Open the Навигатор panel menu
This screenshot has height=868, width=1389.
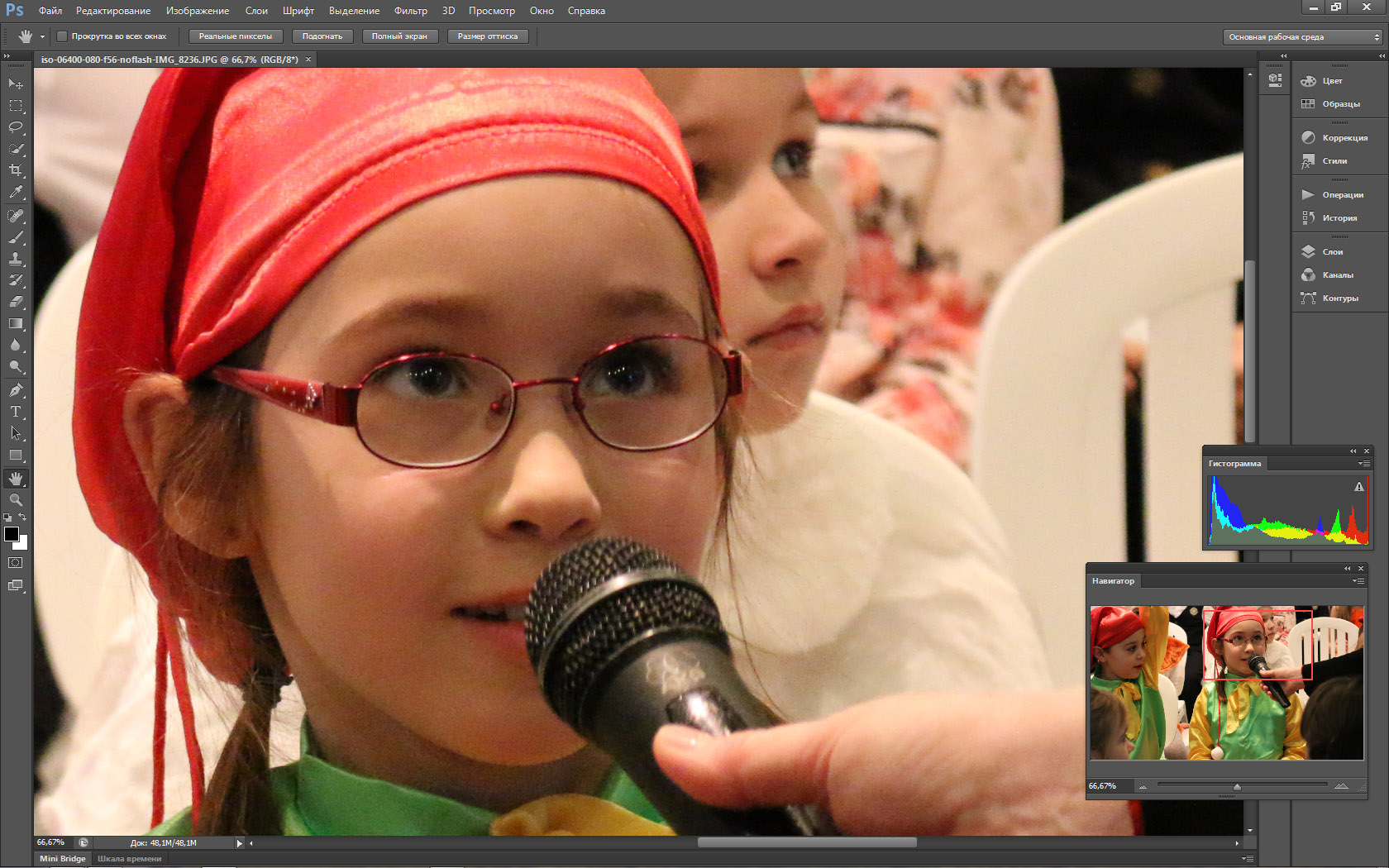click(x=1358, y=581)
